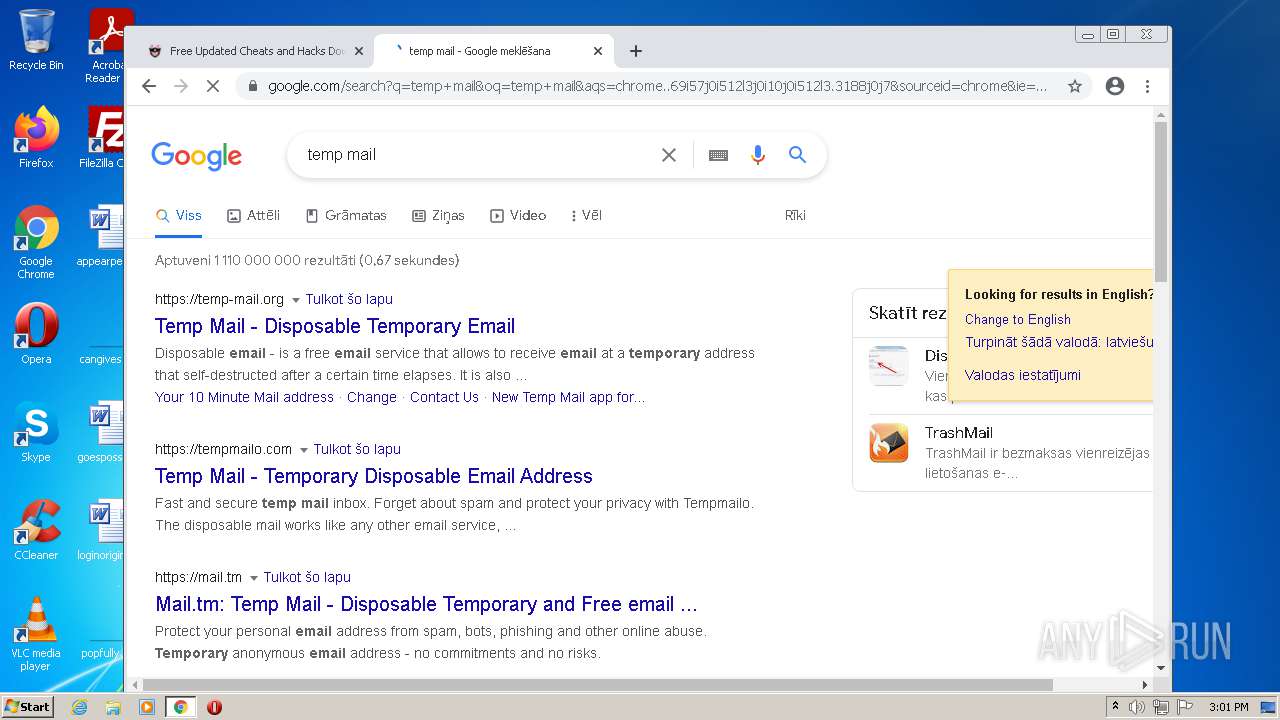Select the Viss search tab
Screen dimensions: 1280x720
179,215
